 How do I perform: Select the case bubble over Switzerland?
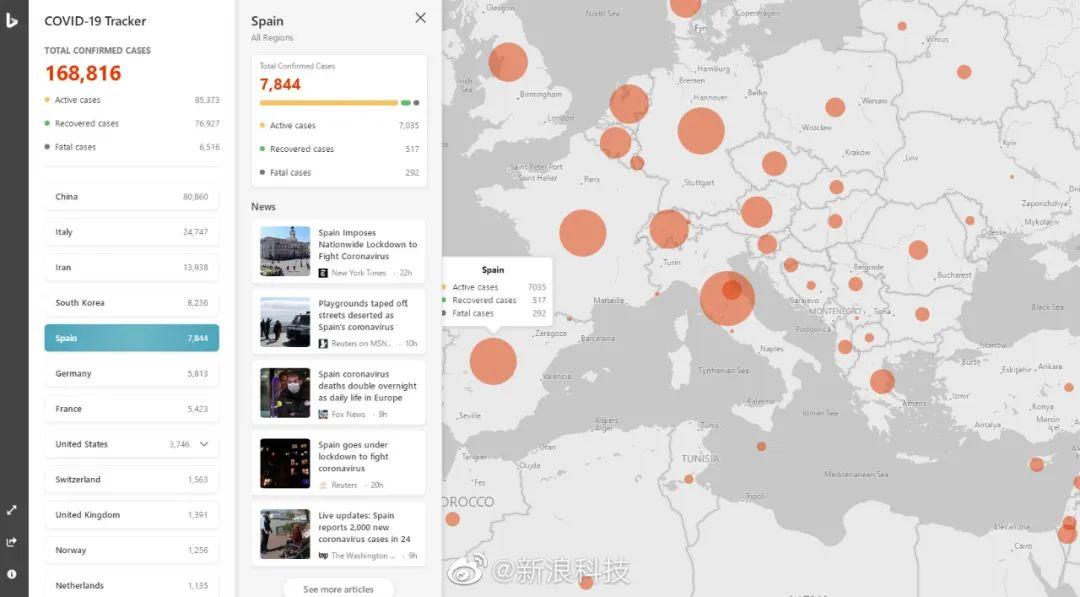pyautogui.click(x=669, y=229)
